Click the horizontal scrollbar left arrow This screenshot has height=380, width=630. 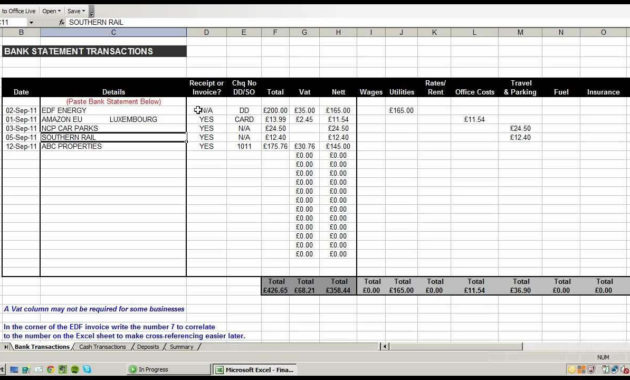tap(385, 346)
